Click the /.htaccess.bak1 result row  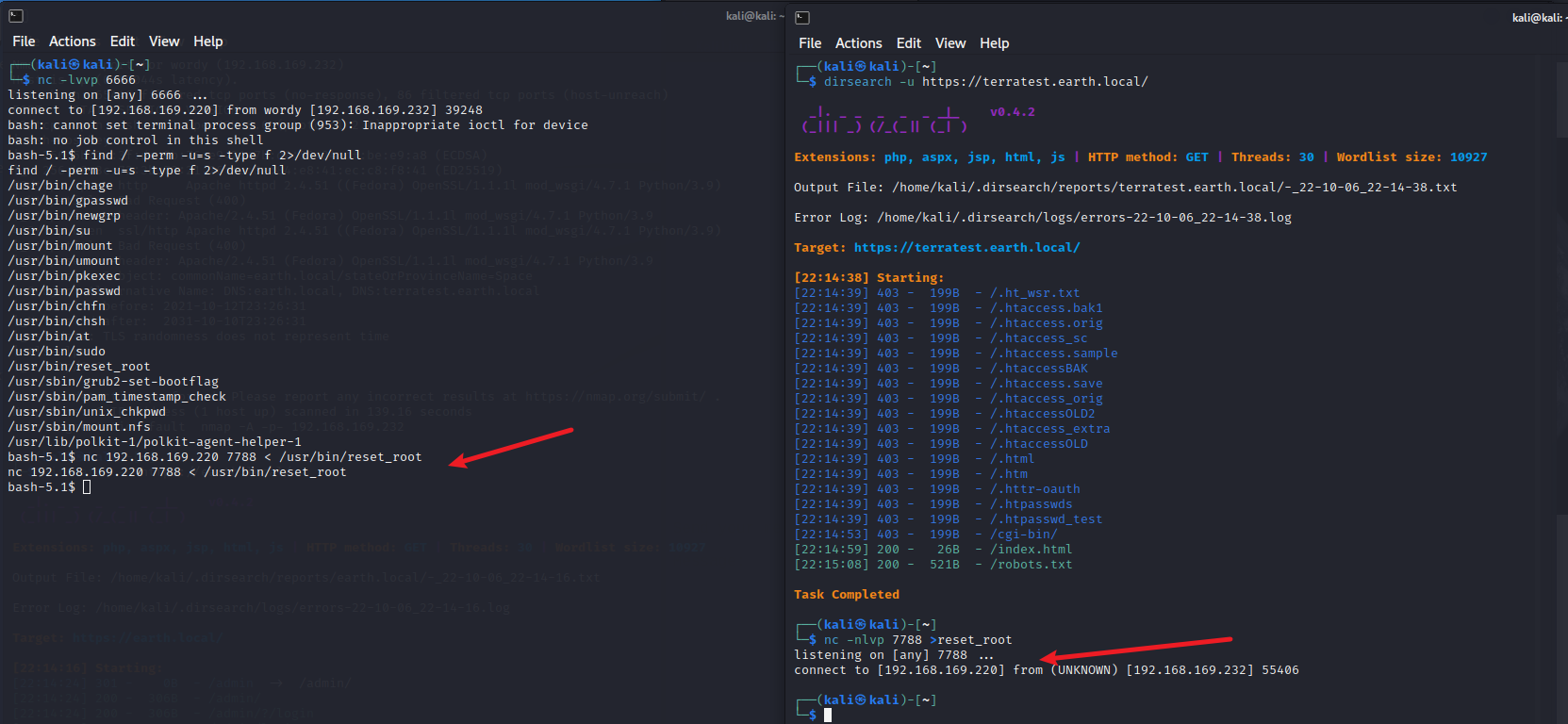point(949,308)
